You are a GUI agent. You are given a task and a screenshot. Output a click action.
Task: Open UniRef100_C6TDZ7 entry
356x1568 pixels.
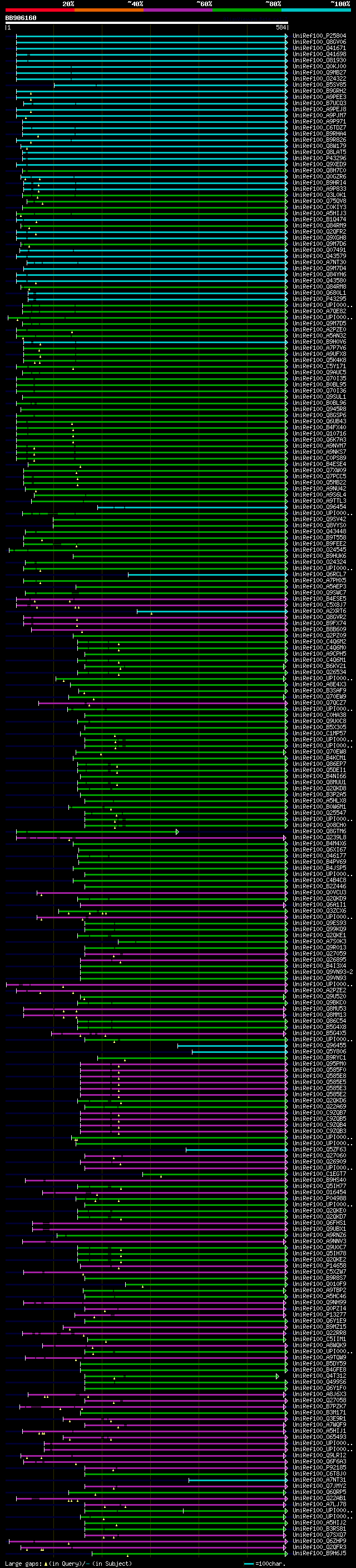tap(319, 128)
